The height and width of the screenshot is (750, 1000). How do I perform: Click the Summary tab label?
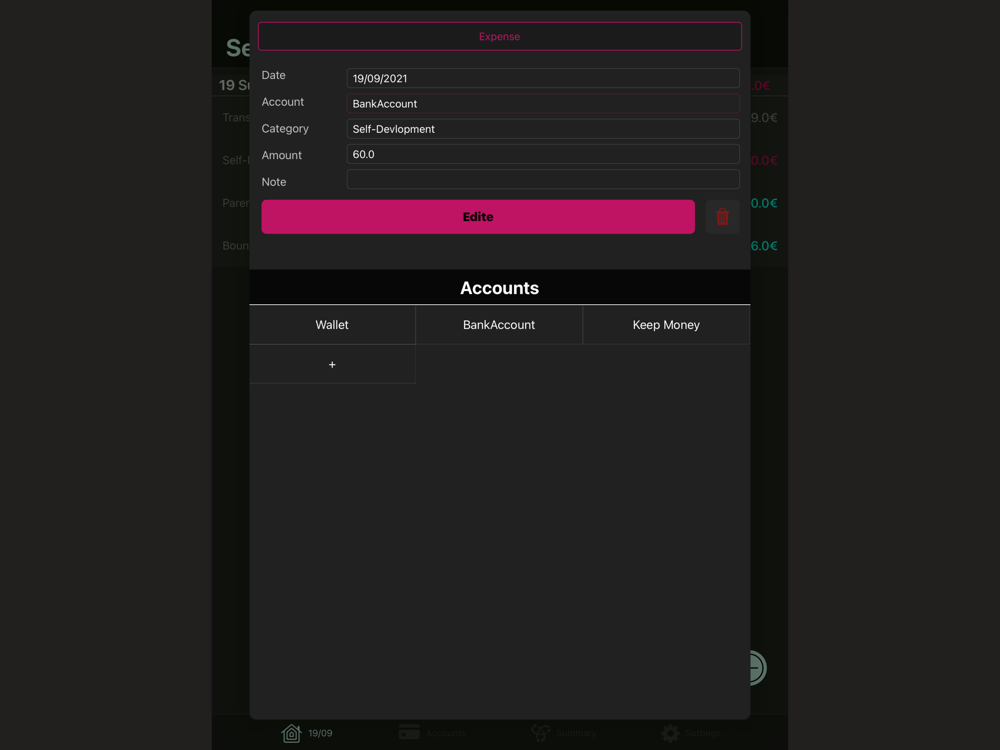576,733
